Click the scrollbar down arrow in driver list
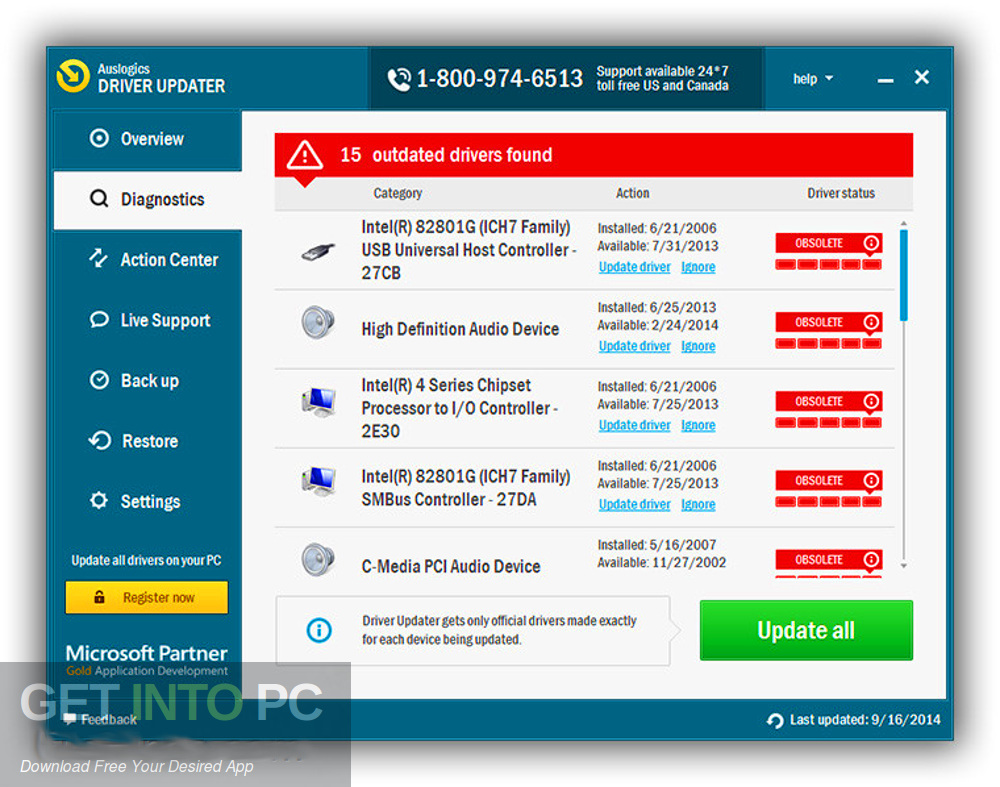Image resolution: width=1000 pixels, height=787 pixels. (904, 566)
